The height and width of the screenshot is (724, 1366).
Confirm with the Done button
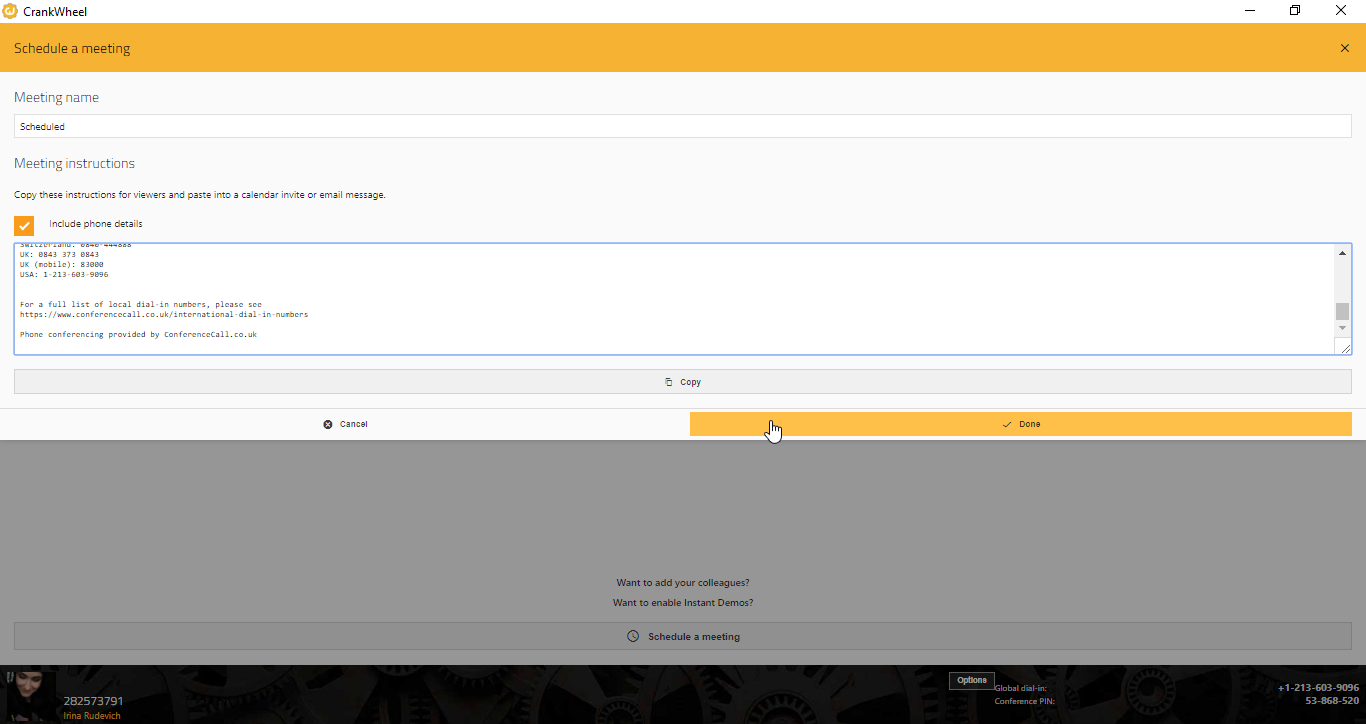1020,424
